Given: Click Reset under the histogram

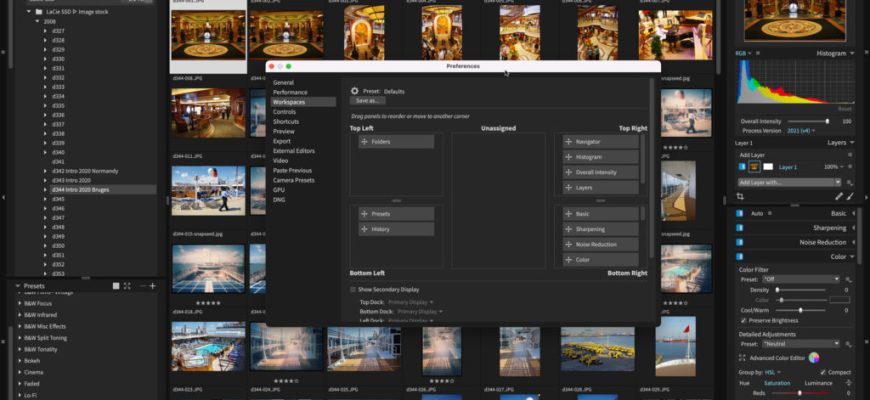Looking at the screenshot, I should [x=844, y=109].
